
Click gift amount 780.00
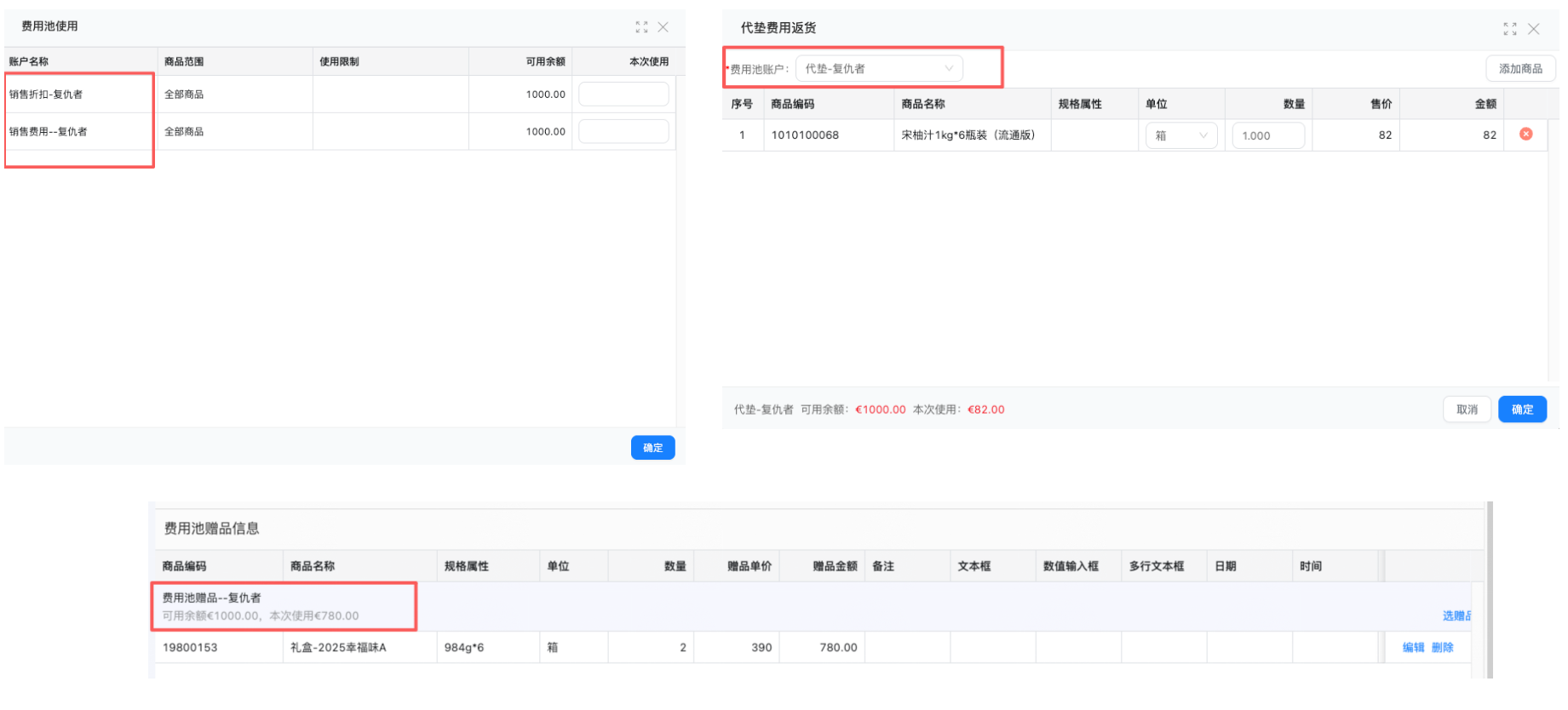838,647
